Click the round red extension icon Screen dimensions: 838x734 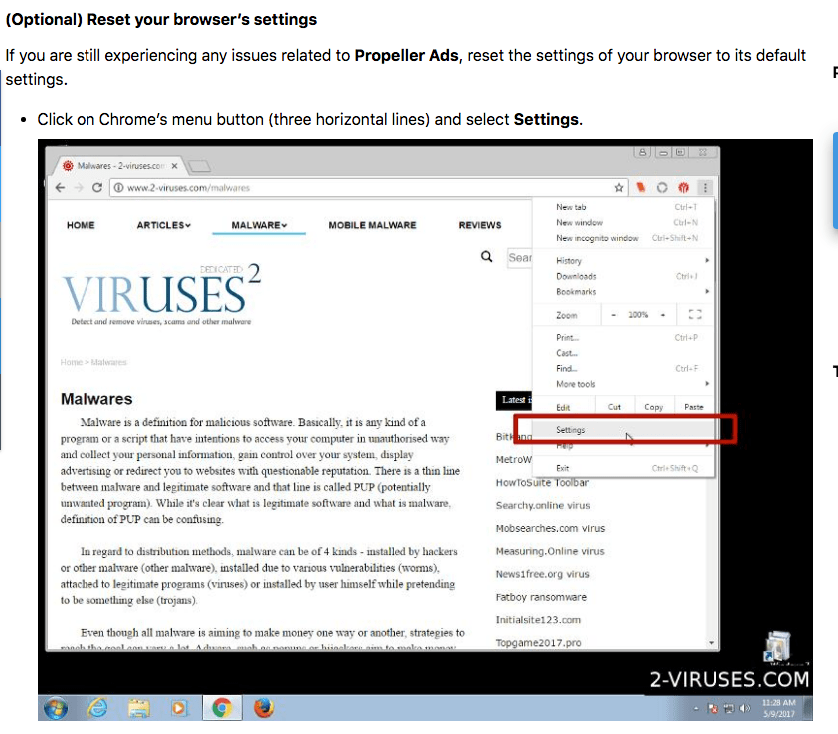coord(684,188)
